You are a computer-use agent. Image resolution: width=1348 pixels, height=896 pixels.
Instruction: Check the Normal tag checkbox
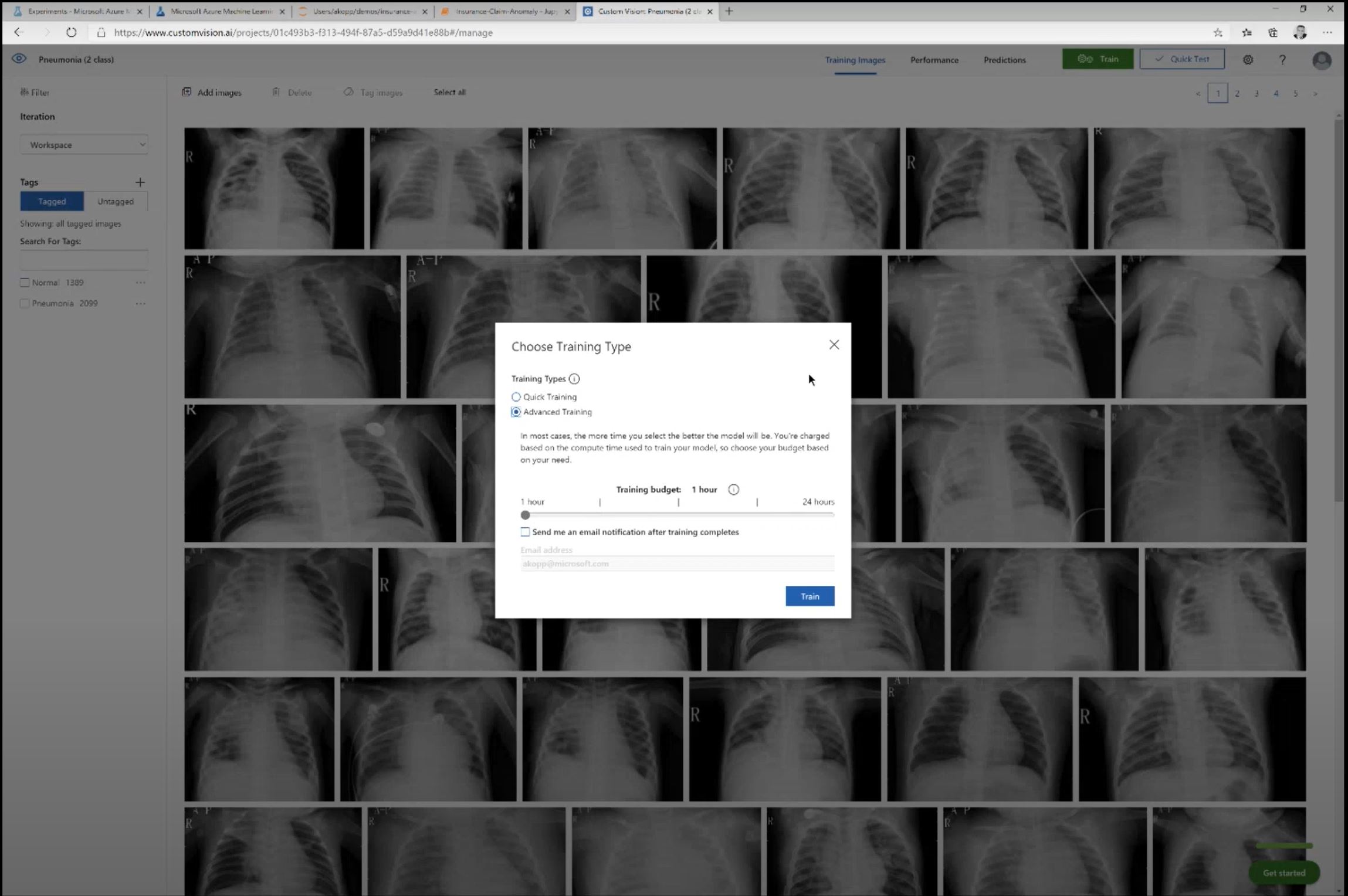(25, 283)
